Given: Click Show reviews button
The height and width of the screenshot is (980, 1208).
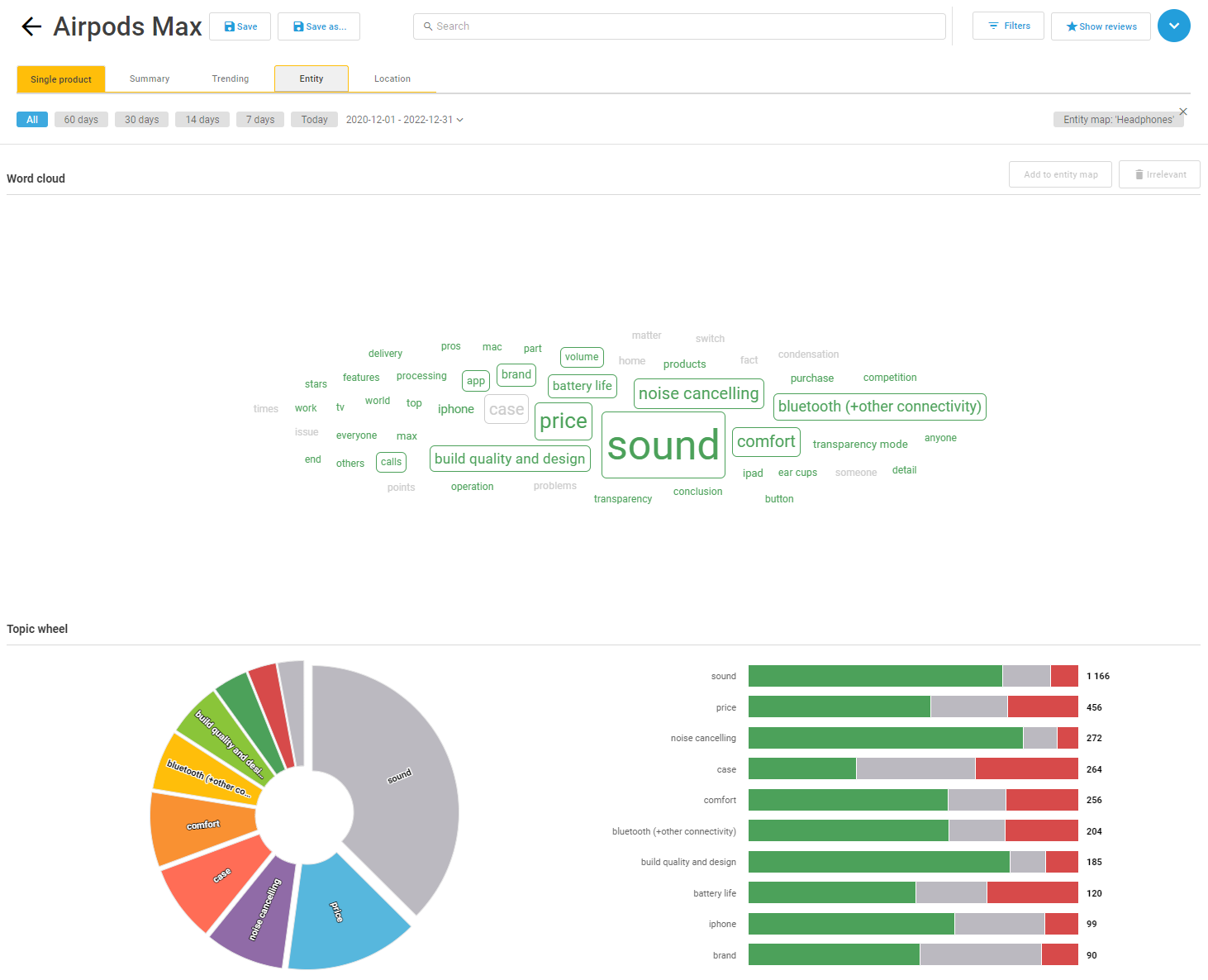Looking at the screenshot, I should pos(1101,26).
